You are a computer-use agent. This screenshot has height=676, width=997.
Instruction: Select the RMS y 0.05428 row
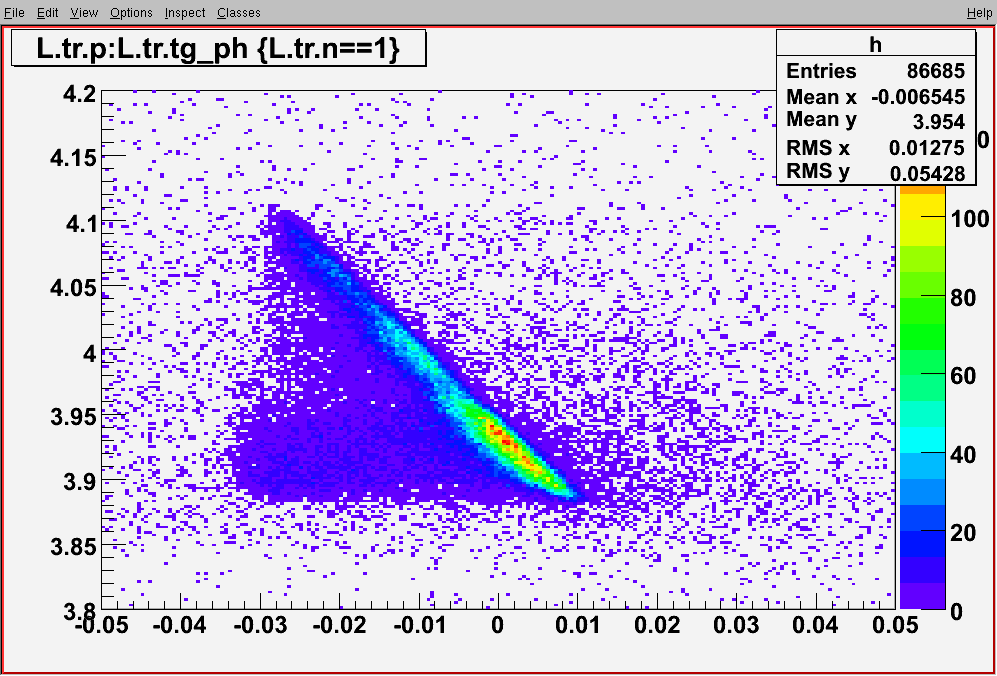876,172
